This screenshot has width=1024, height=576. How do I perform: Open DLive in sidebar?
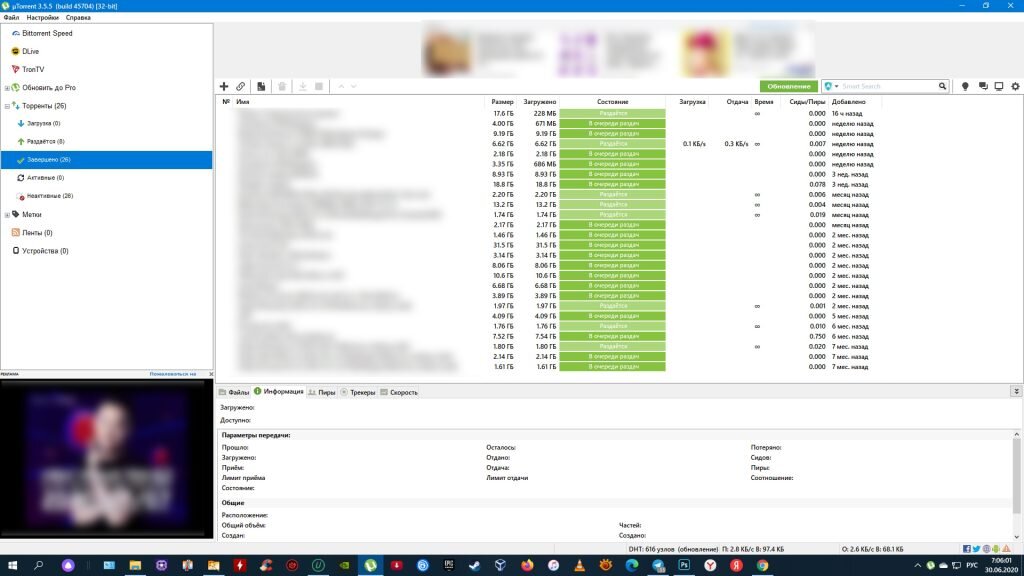(30, 51)
